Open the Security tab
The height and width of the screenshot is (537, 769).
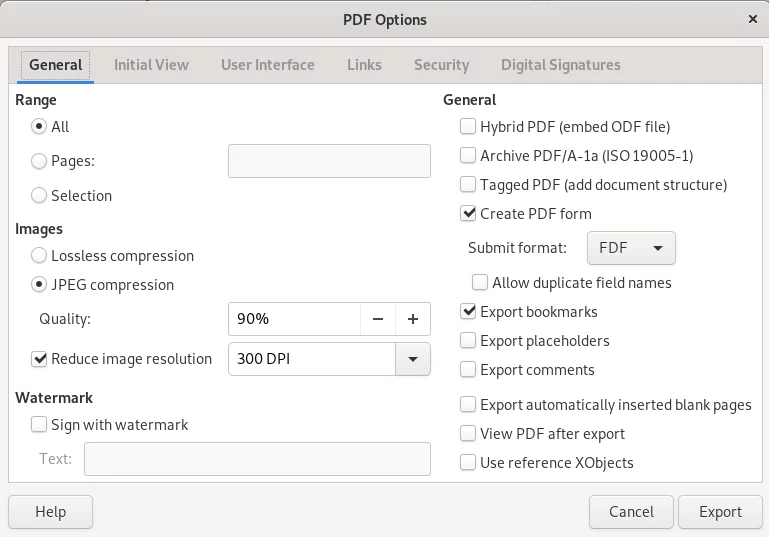441,65
